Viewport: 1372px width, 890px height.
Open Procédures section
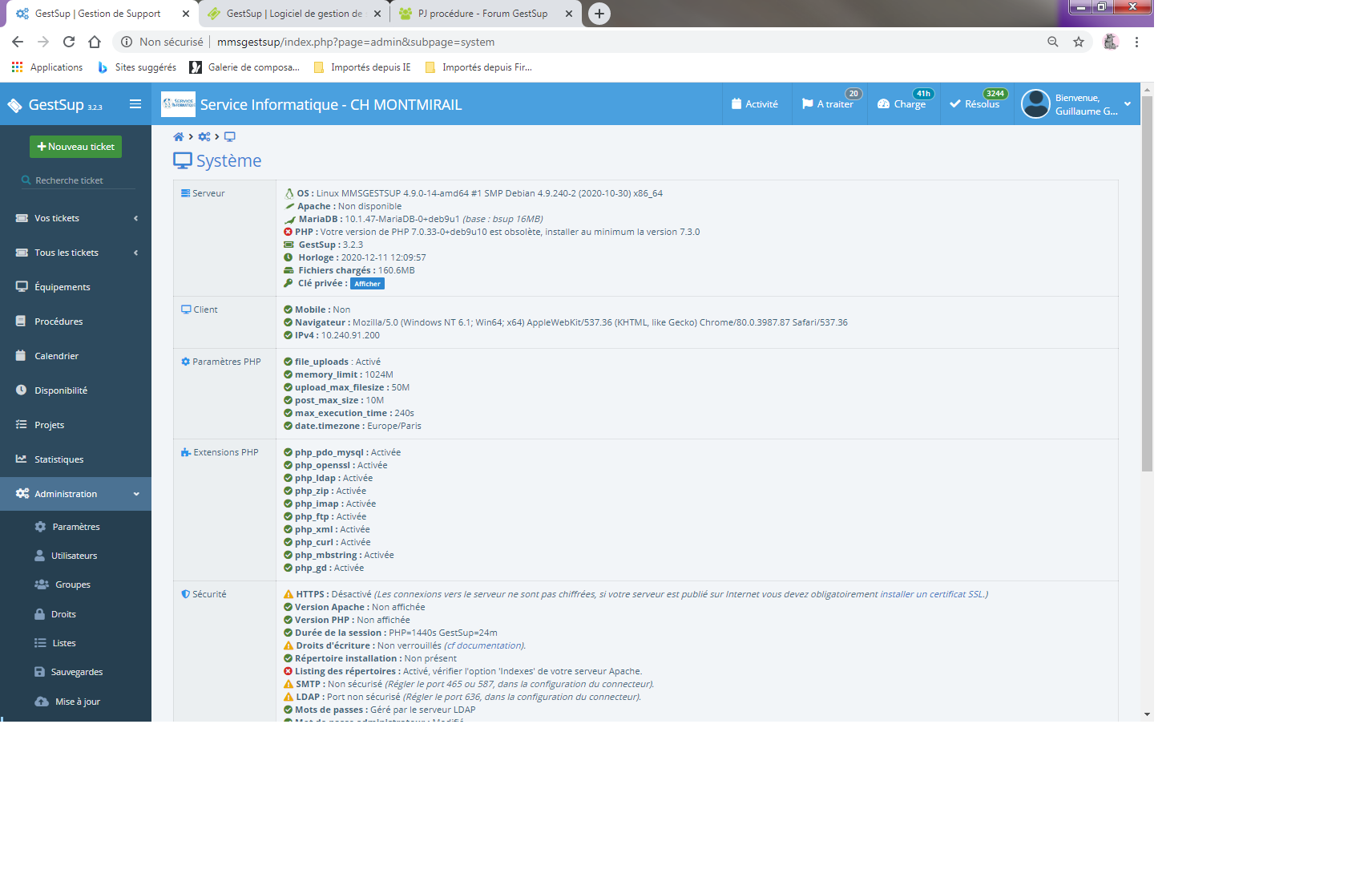point(59,322)
